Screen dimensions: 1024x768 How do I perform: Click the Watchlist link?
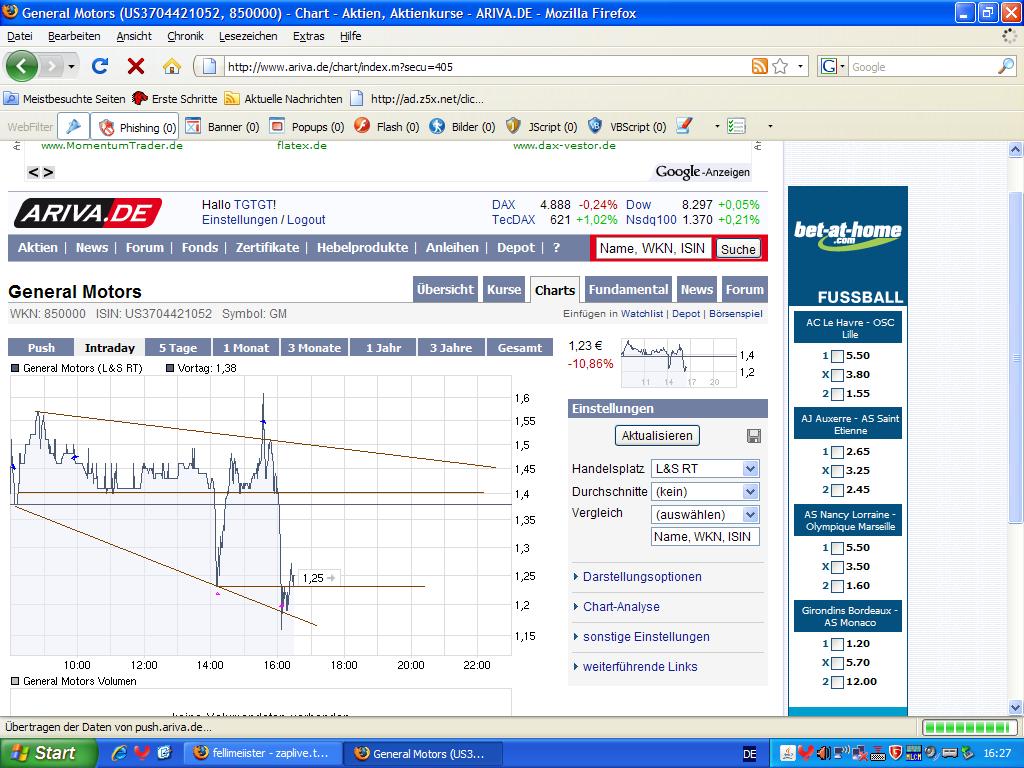[641, 313]
